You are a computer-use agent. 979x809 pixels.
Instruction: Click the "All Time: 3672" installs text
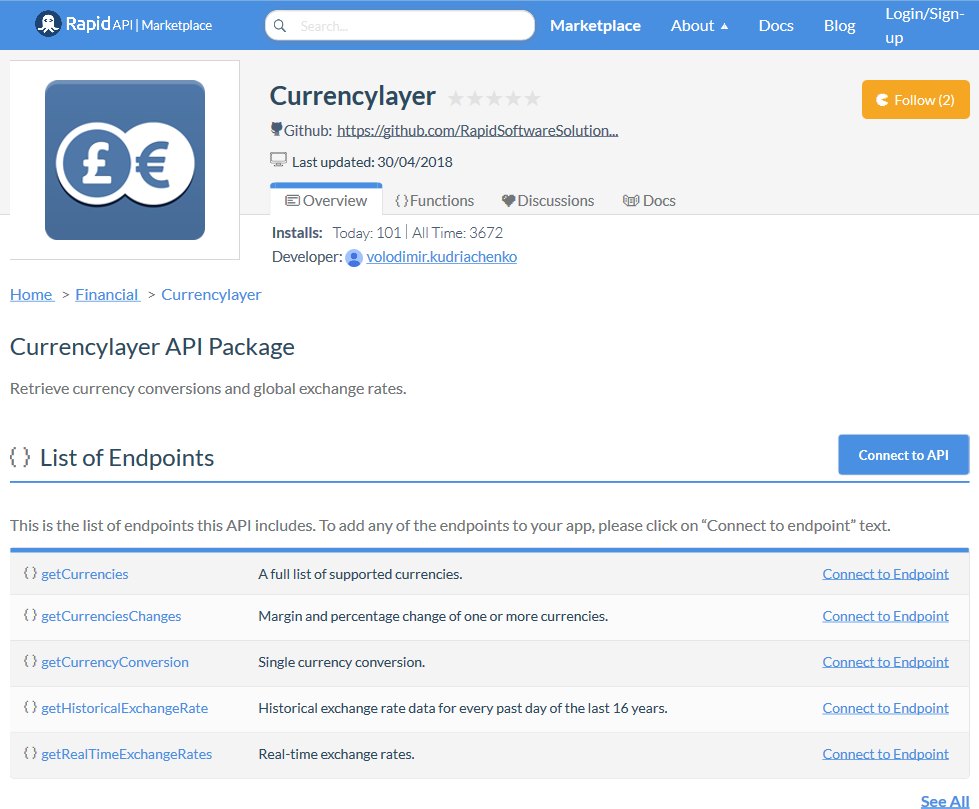click(457, 233)
